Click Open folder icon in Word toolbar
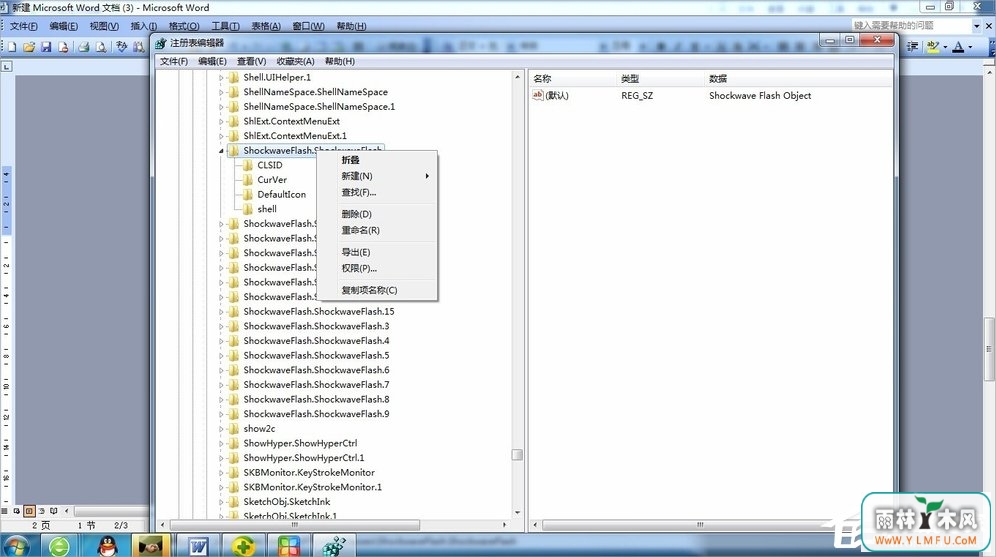Screen dimensions: 996x557 pyautogui.click(x=29, y=46)
